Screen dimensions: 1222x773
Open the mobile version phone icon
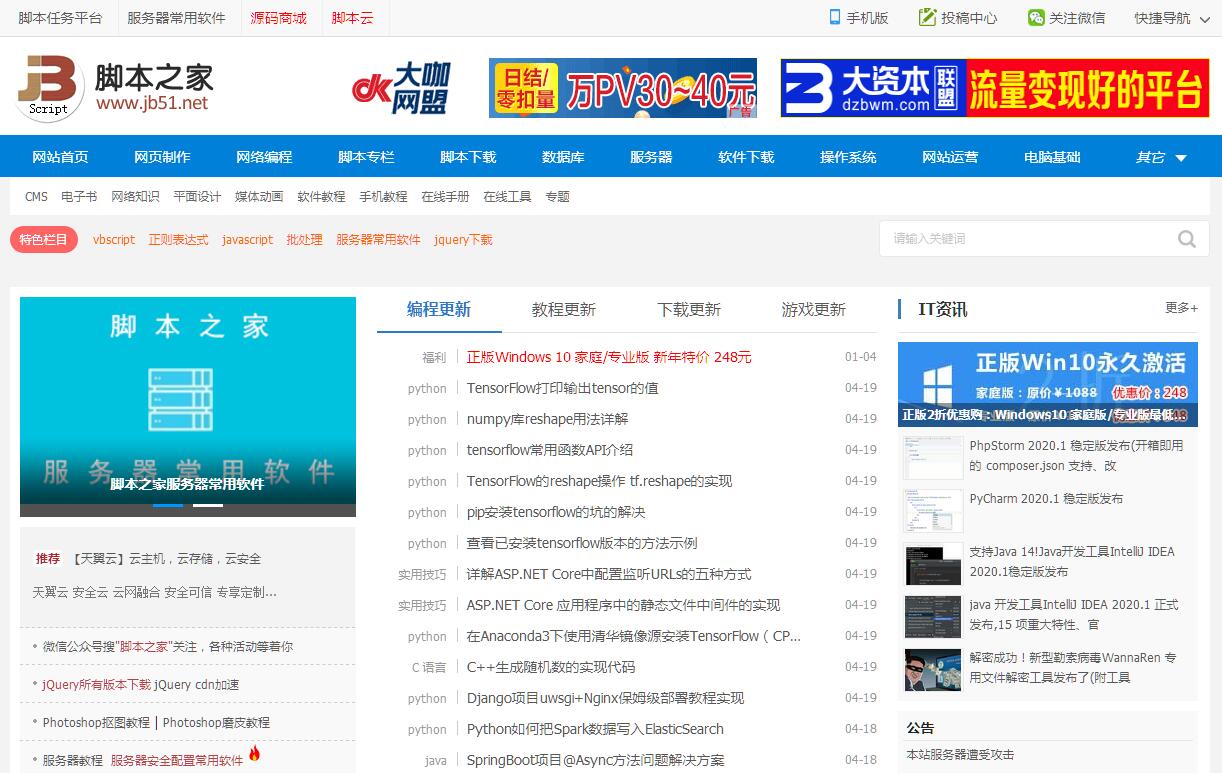pyautogui.click(x=835, y=17)
